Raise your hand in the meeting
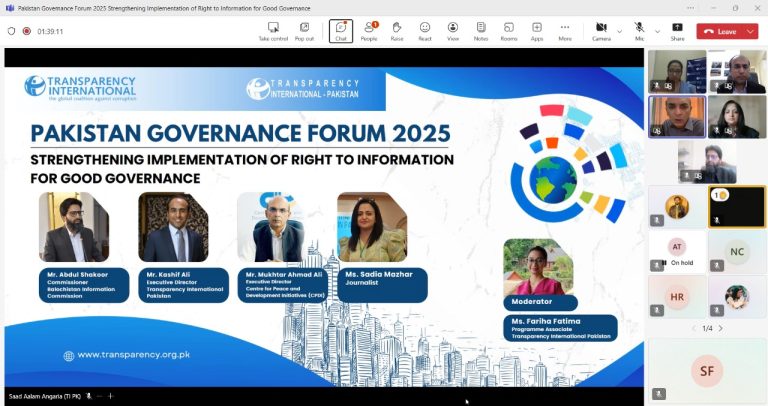The image size is (768, 406). click(x=397, y=30)
